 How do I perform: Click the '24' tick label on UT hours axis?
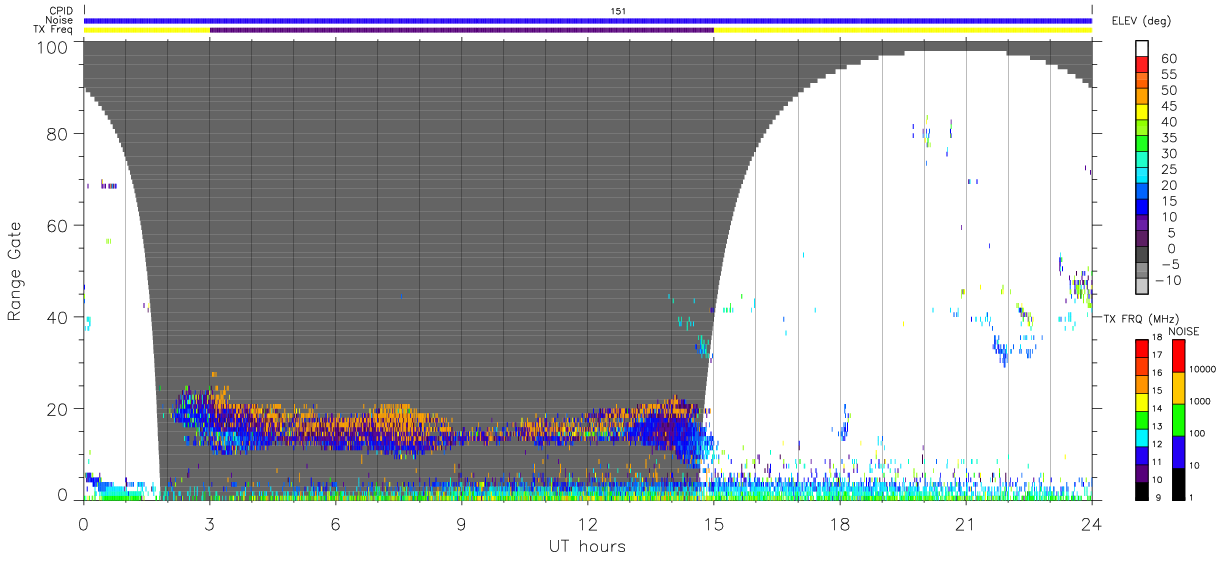pos(1092,524)
